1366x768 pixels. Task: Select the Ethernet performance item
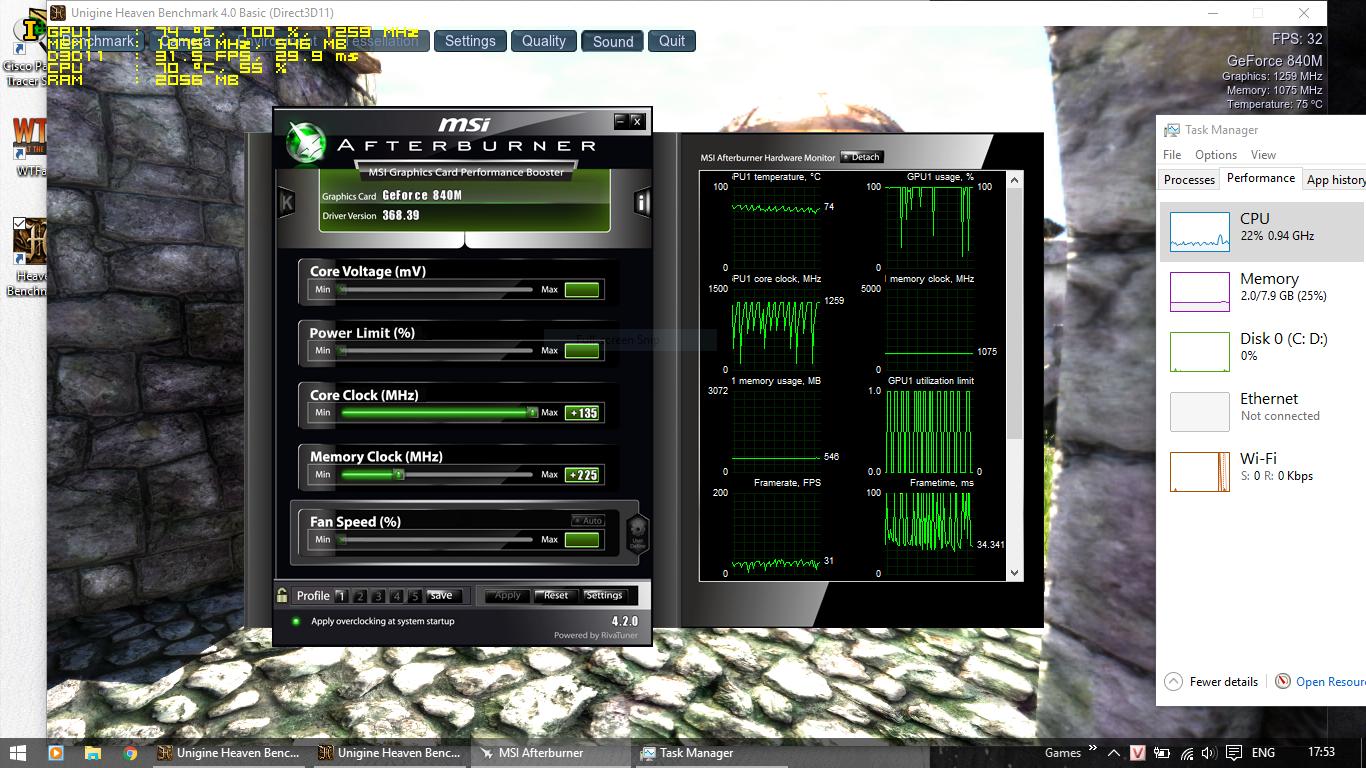tap(1262, 411)
